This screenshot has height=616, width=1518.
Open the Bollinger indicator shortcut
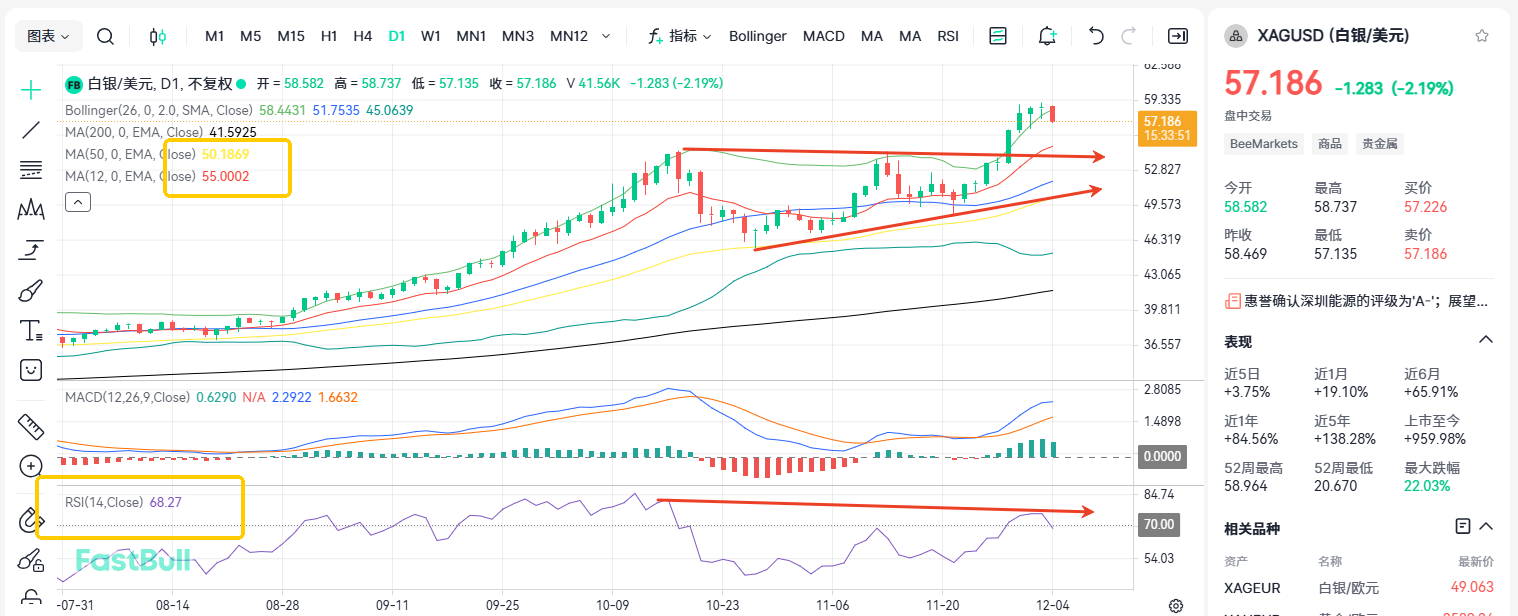(x=757, y=35)
